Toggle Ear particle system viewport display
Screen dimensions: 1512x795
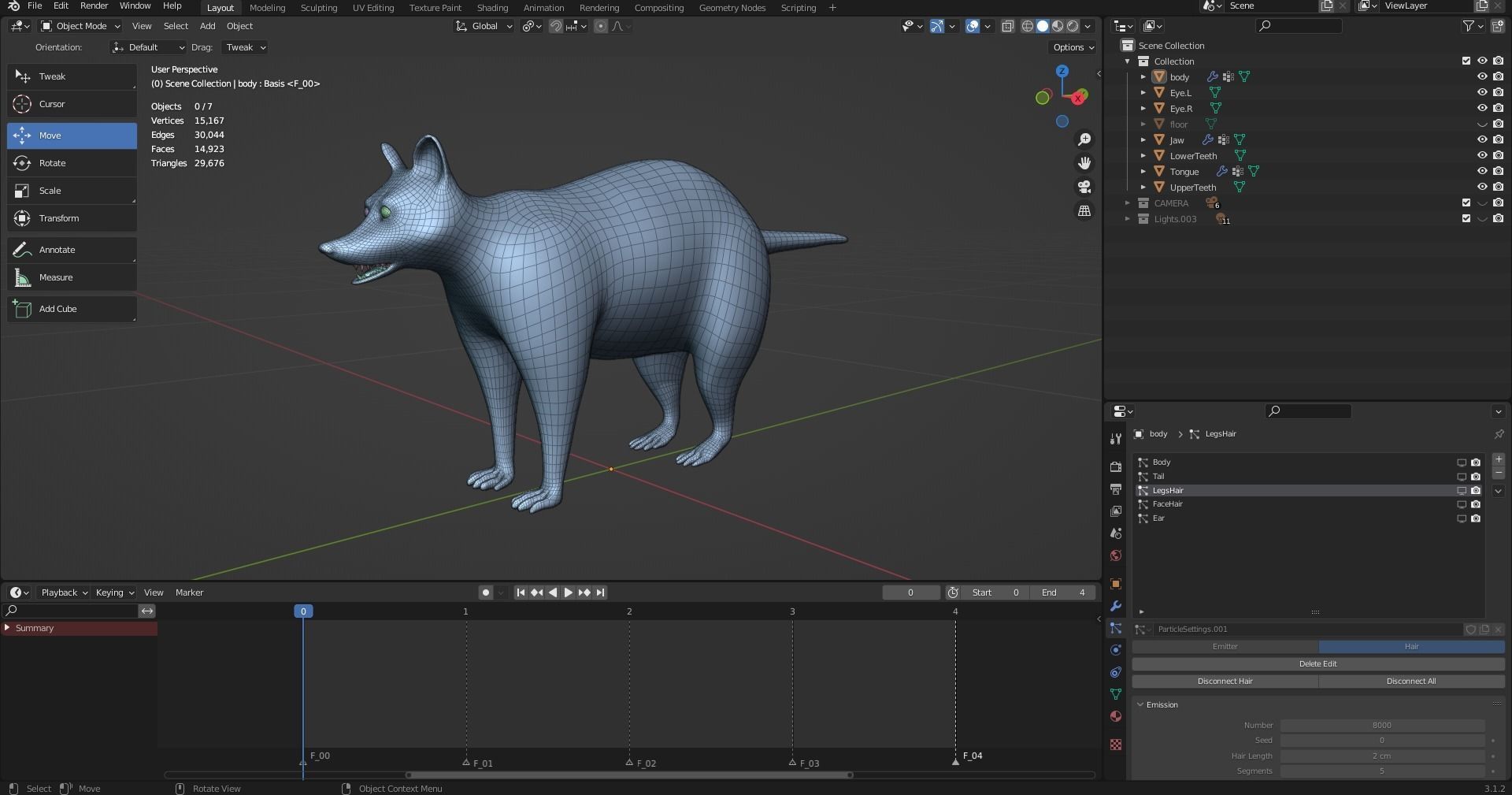1462,518
